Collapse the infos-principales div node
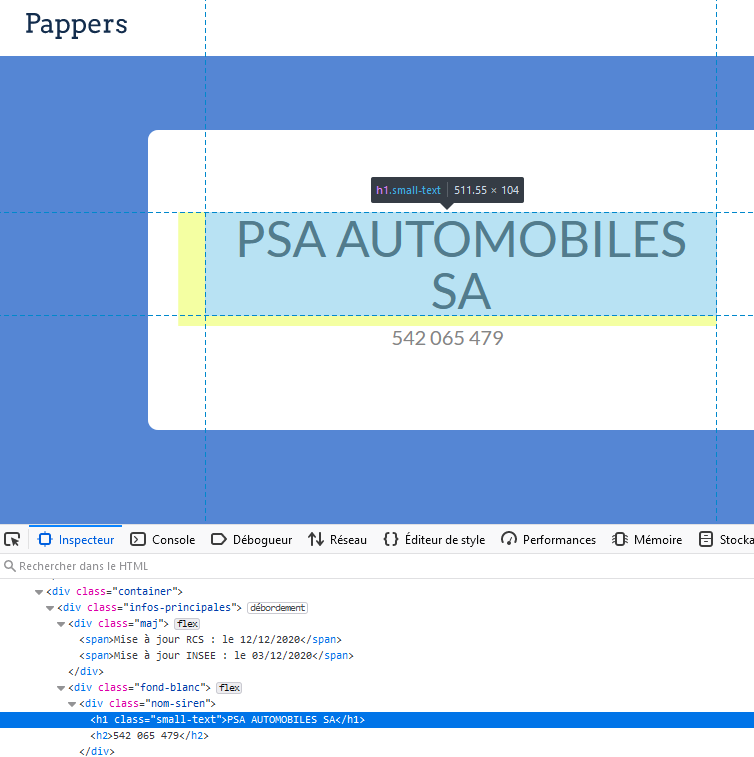Viewport: 754px width, 757px height. coord(50,608)
